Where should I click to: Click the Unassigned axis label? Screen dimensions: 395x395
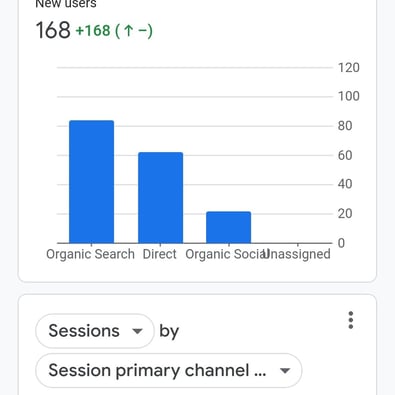(297, 254)
